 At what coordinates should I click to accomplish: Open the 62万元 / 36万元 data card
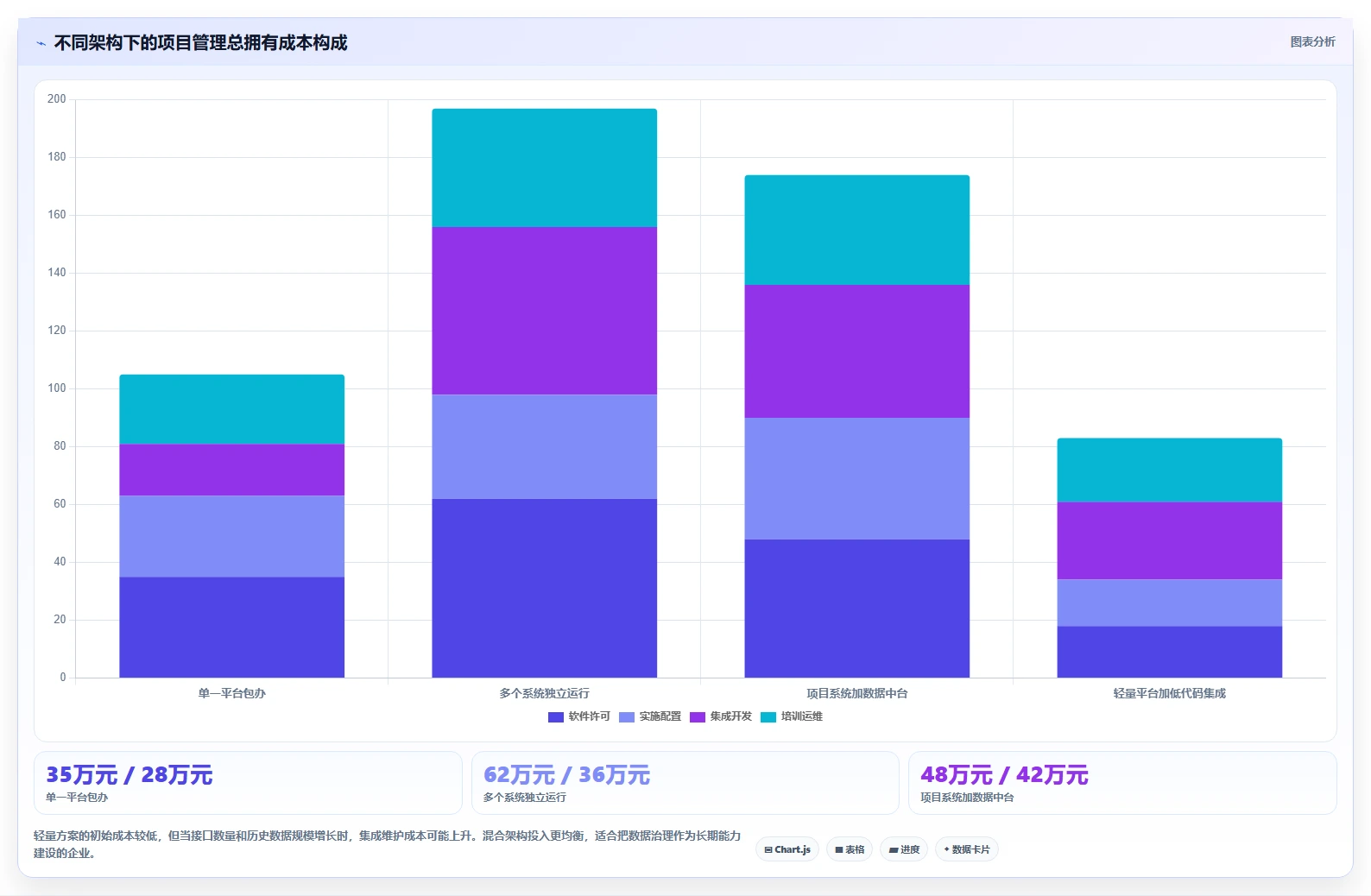click(685, 783)
